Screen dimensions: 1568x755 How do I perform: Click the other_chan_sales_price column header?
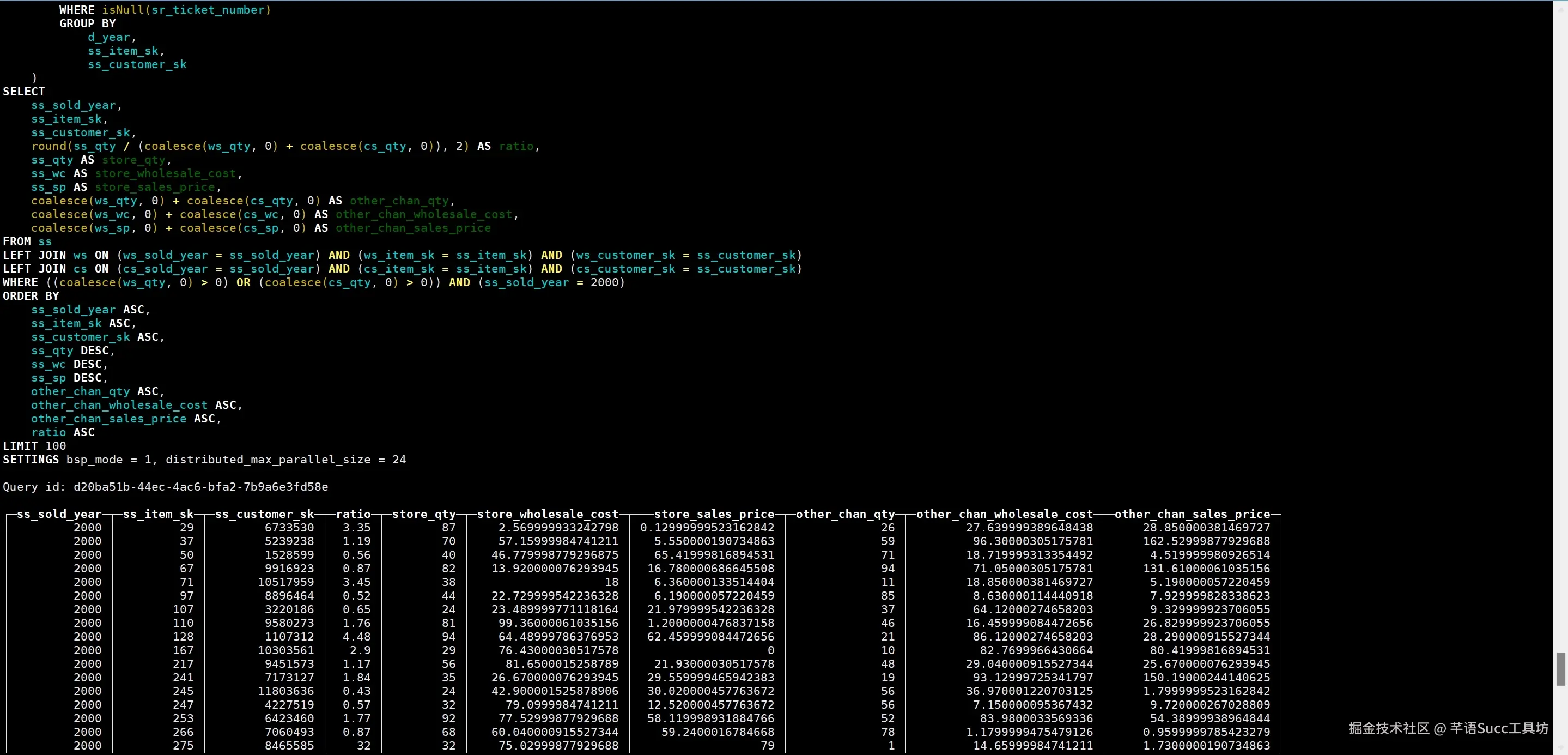coord(1192,514)
